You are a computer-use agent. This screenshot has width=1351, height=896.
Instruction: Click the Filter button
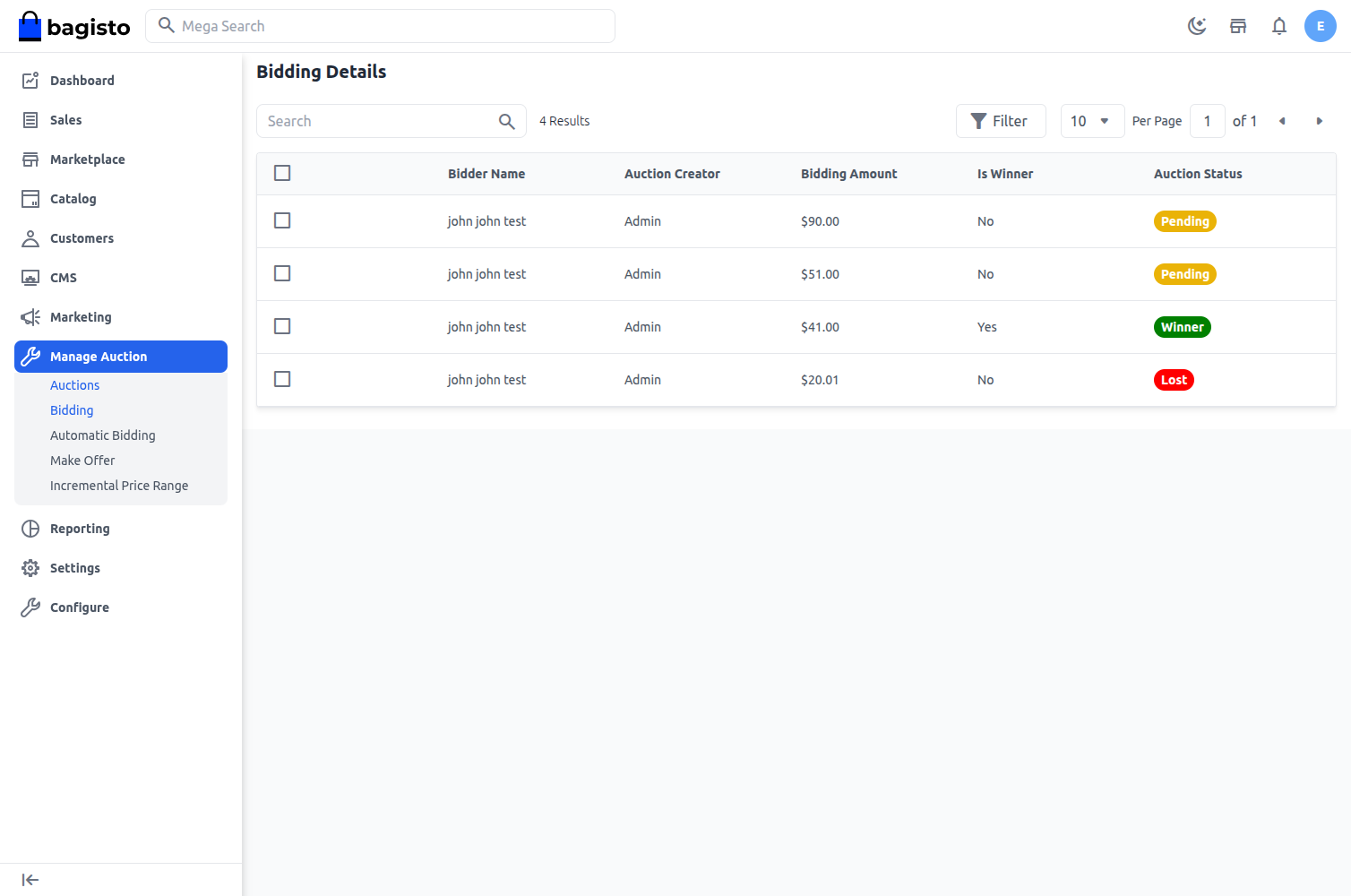point(1001,120)
